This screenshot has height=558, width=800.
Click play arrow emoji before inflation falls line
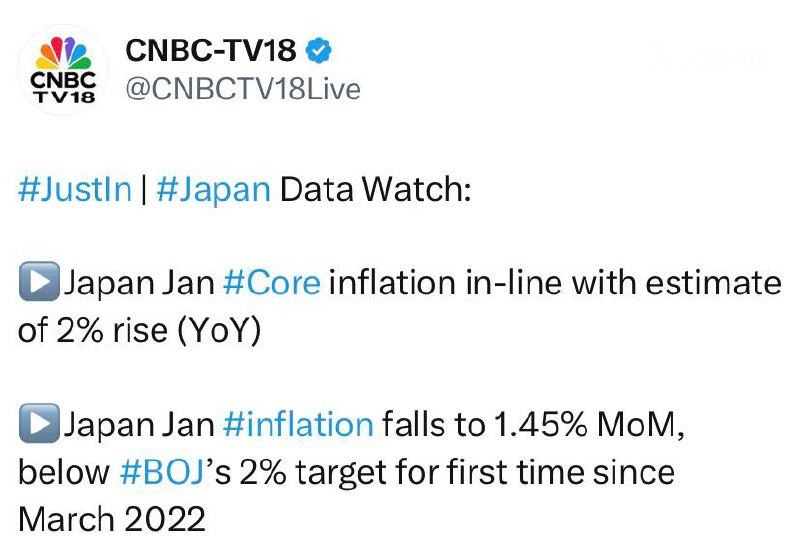[x=38, y=425]
